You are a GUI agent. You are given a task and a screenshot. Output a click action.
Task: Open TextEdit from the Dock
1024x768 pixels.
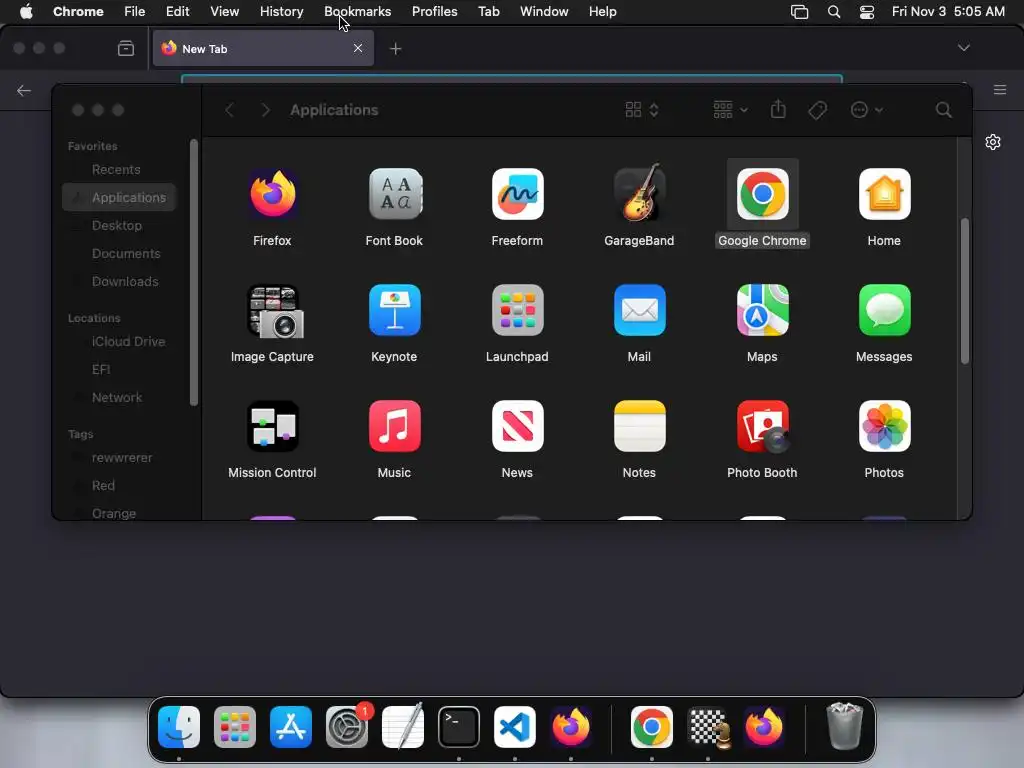click(403, 726)
